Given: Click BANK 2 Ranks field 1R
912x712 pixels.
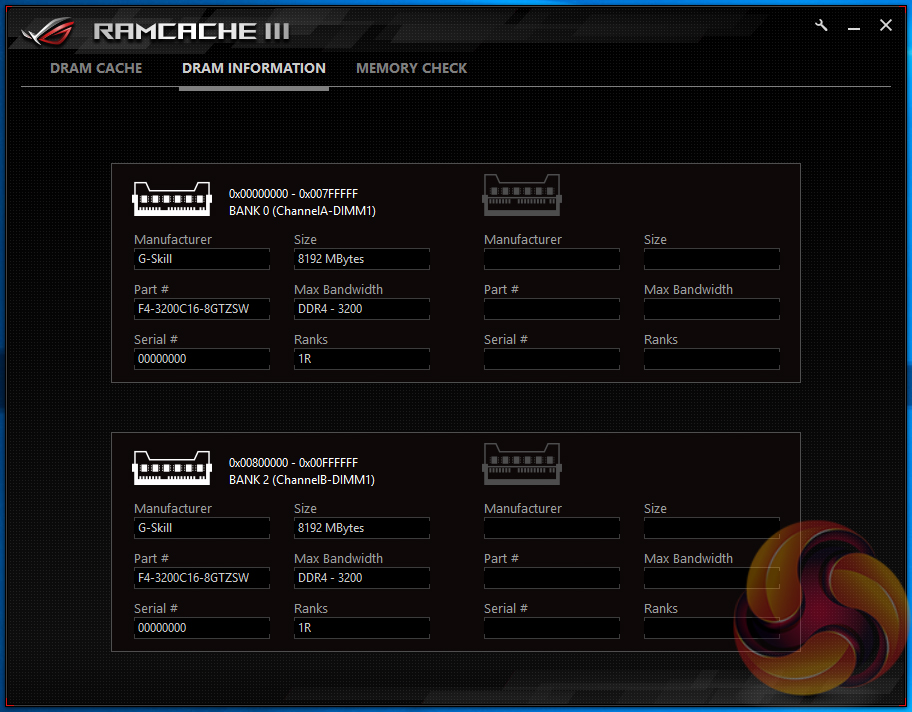Looking at the screenshot, I should tap(362, 628).
